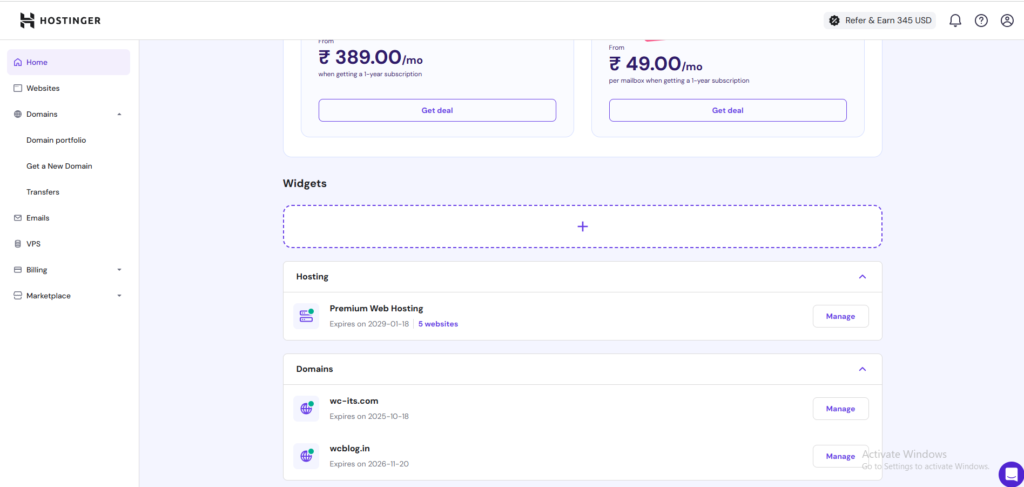Click the Premium Web Hosting server icon
This screenshot has width=1024, height=487.
pyautogui.click(x=306, y=316)
